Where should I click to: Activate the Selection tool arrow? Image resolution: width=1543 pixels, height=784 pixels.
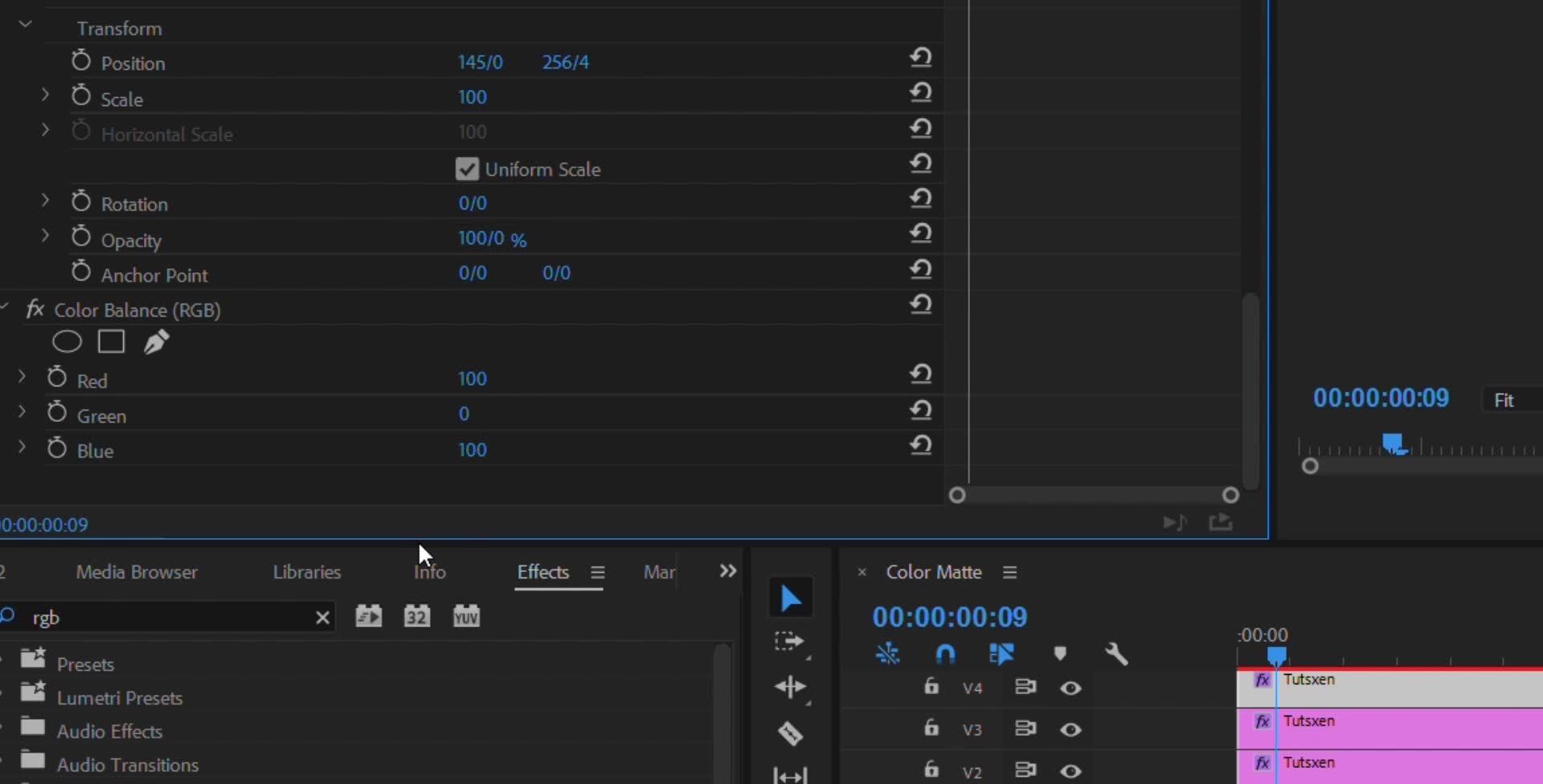tap(790, 598)
